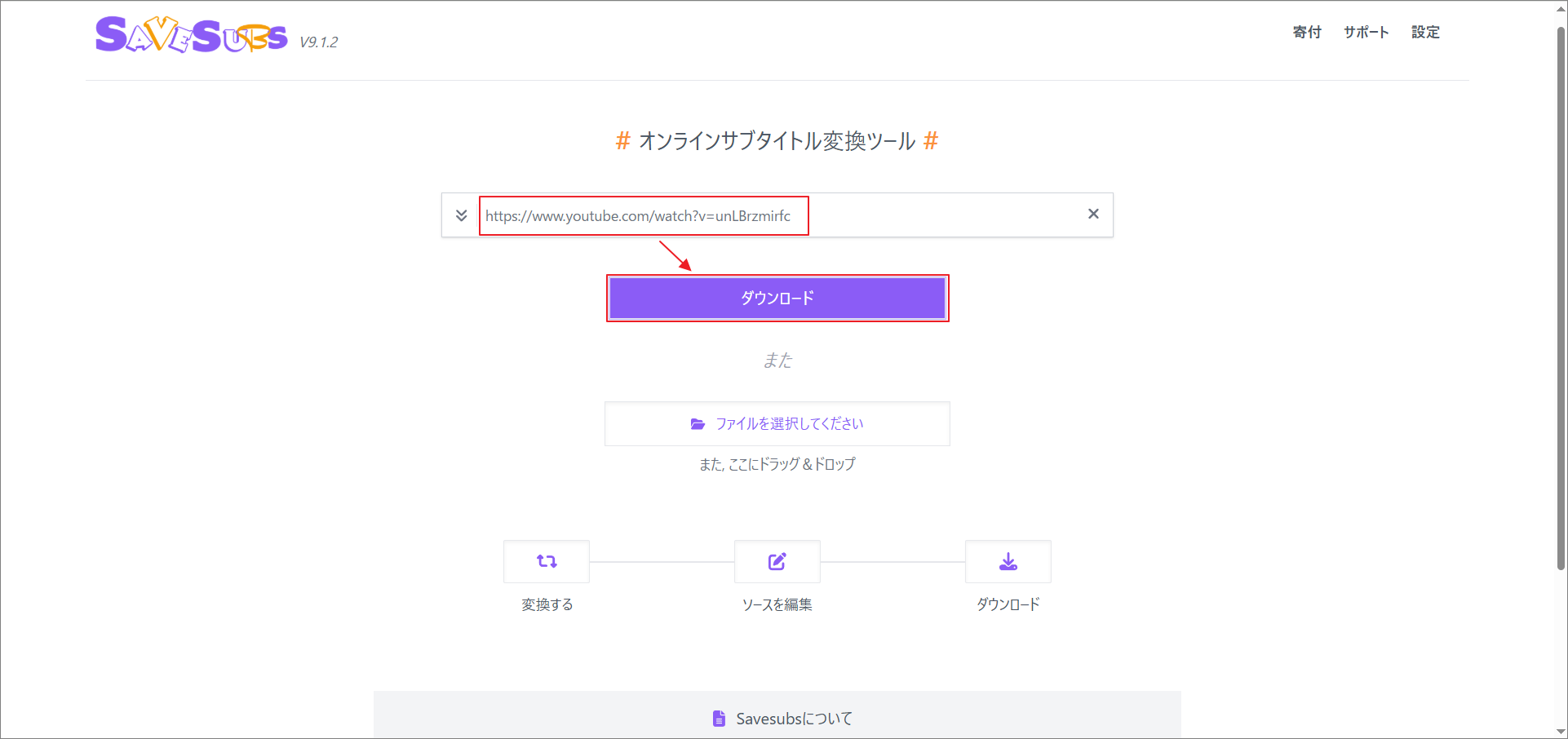
Task: Clear the URL field with the X icon
Action: point(1093,214)
